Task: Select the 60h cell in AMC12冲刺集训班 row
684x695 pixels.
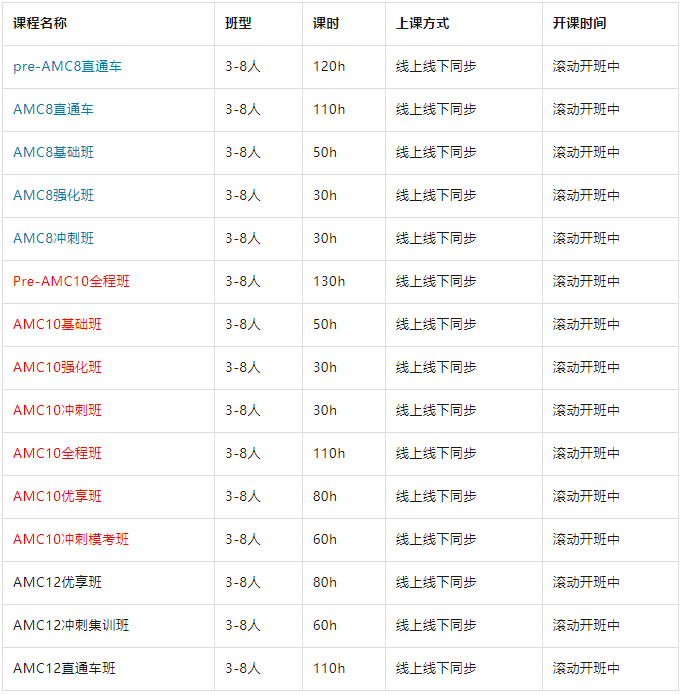Action: (344, 626)
